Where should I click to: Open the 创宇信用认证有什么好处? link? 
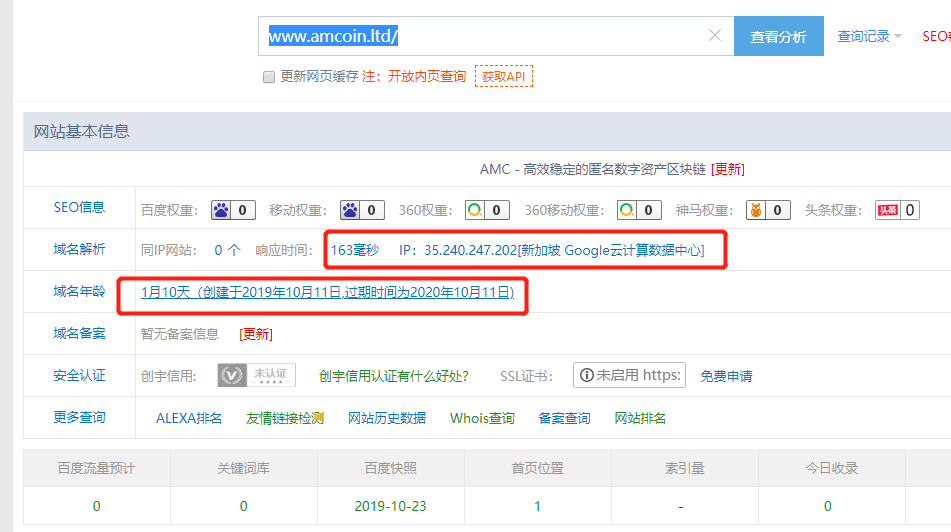point(394,376)
